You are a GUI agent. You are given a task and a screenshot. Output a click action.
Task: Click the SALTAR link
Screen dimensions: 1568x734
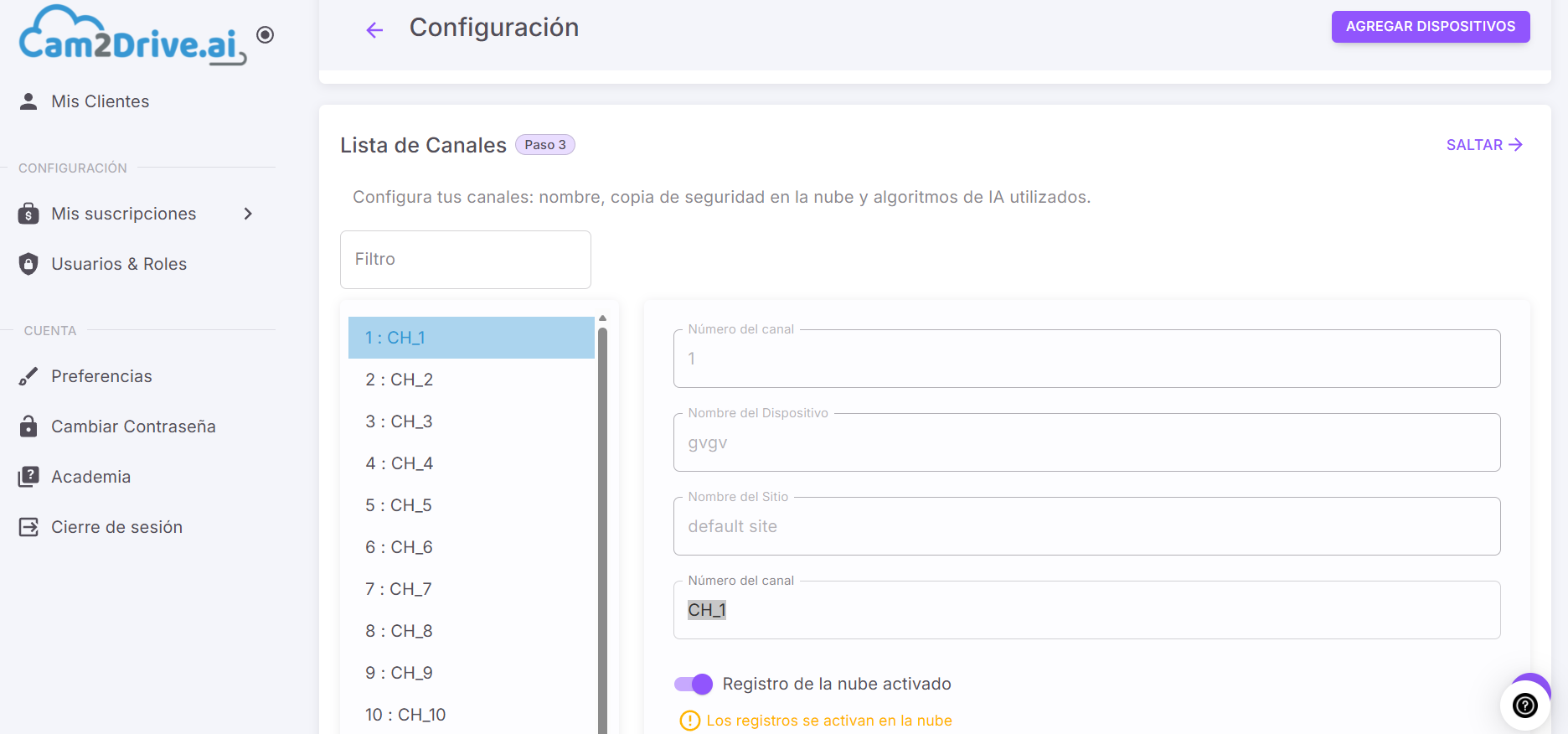pos(1484,145)
